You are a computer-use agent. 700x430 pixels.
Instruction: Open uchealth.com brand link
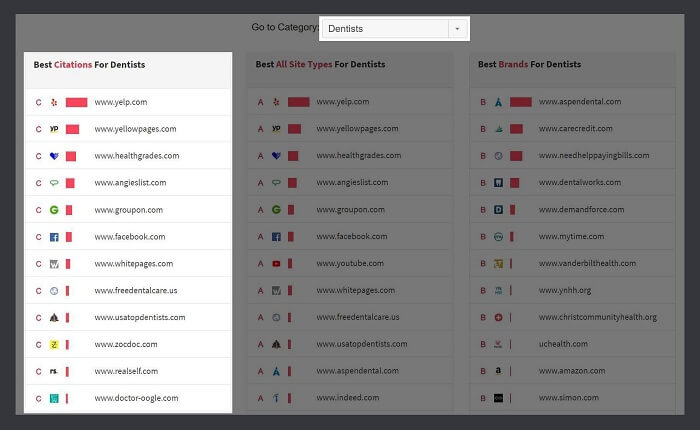click(563, 344)
